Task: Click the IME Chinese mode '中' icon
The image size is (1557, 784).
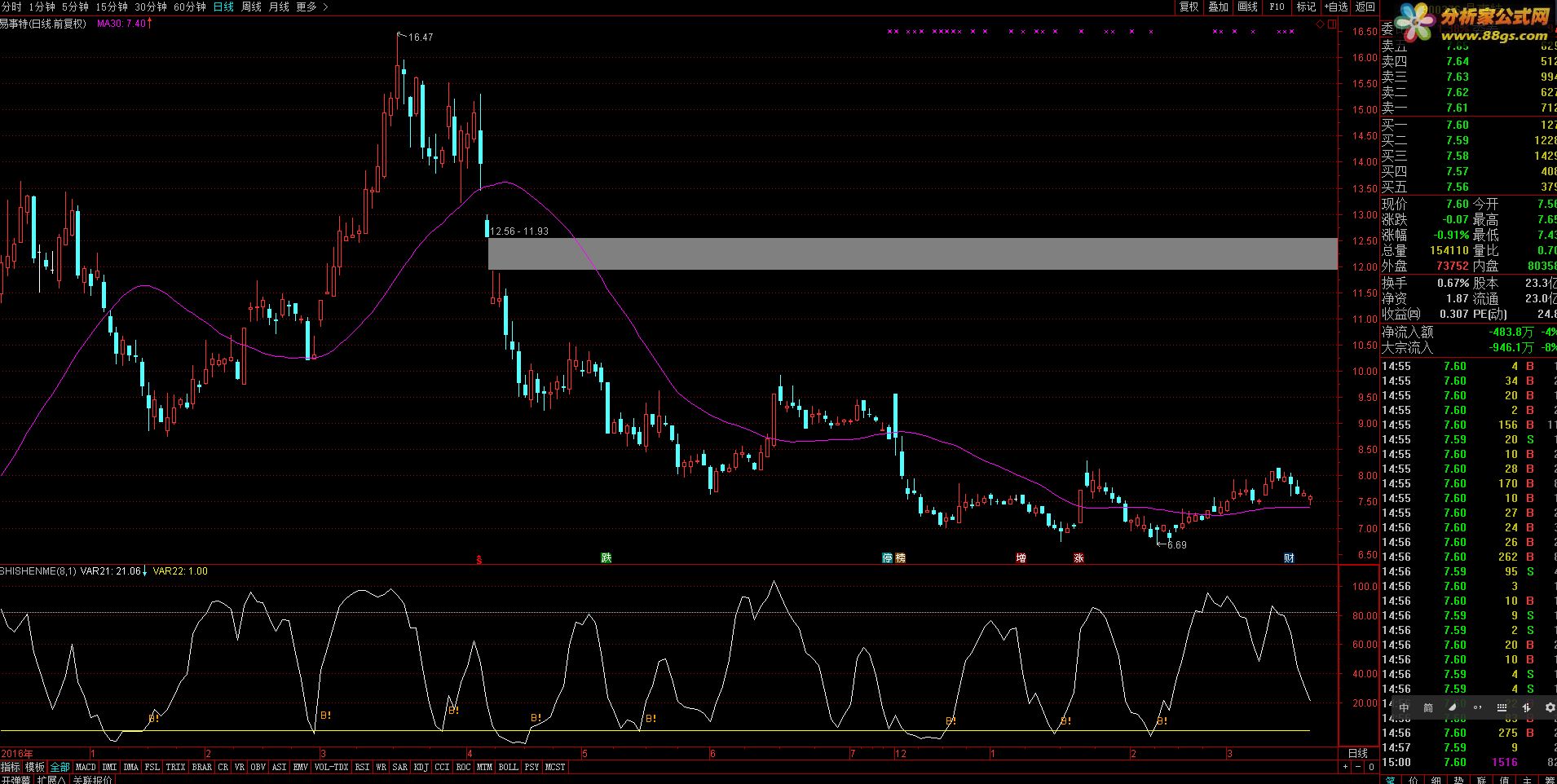Action: pos(1404,707)
